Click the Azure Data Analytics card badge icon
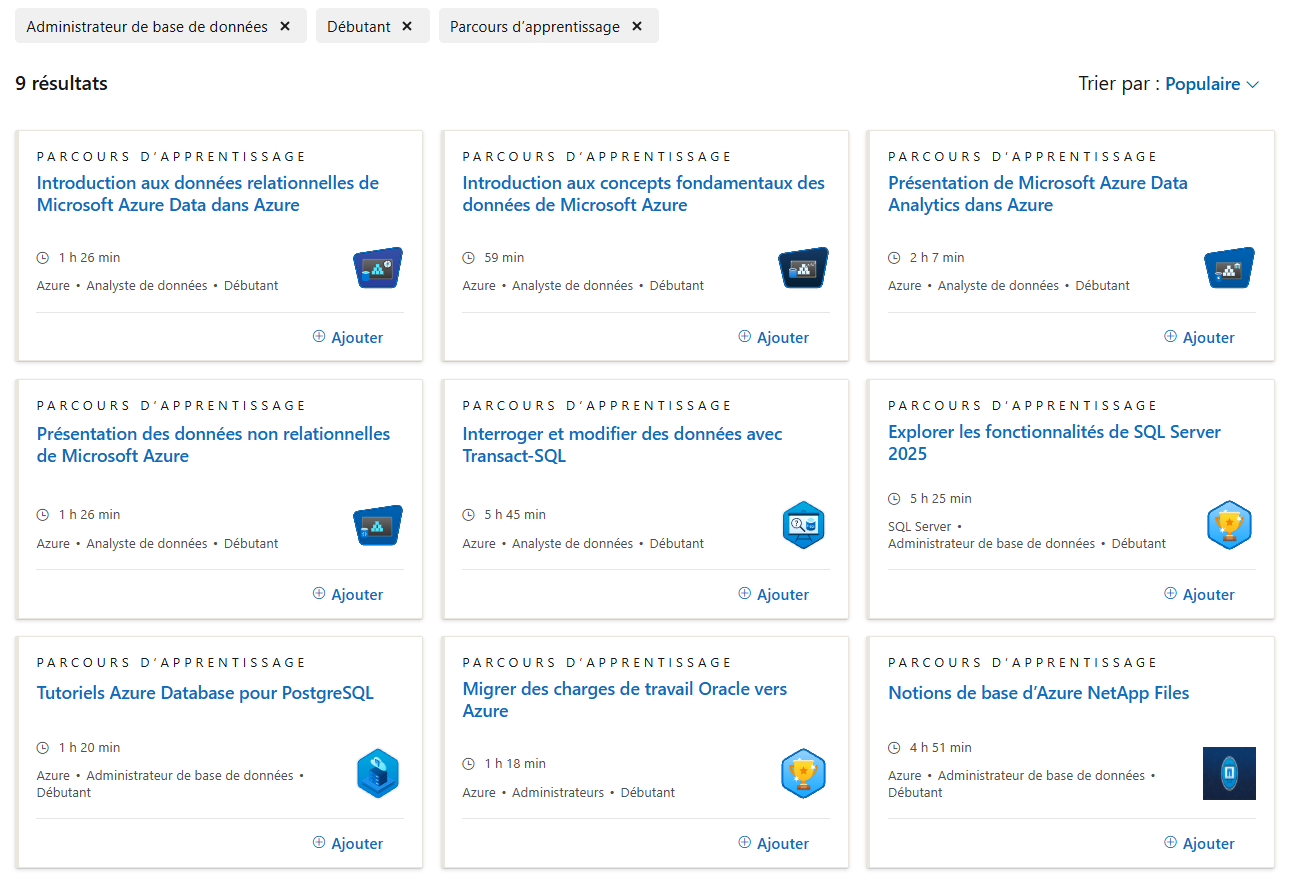The width and height of the screenshot is (1291, 880). coord(1229,268)
